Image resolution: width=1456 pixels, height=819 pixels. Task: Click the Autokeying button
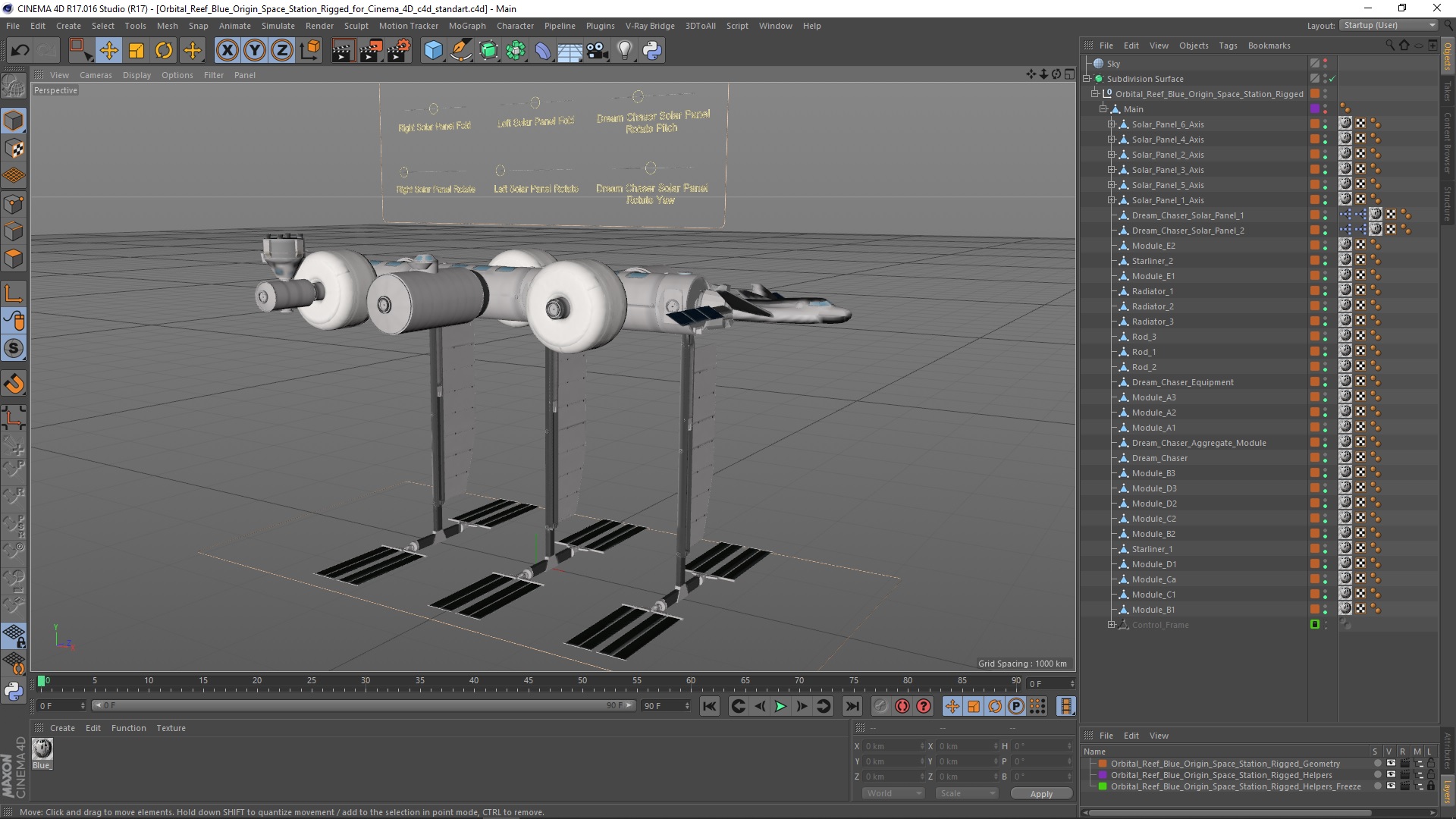902,706
